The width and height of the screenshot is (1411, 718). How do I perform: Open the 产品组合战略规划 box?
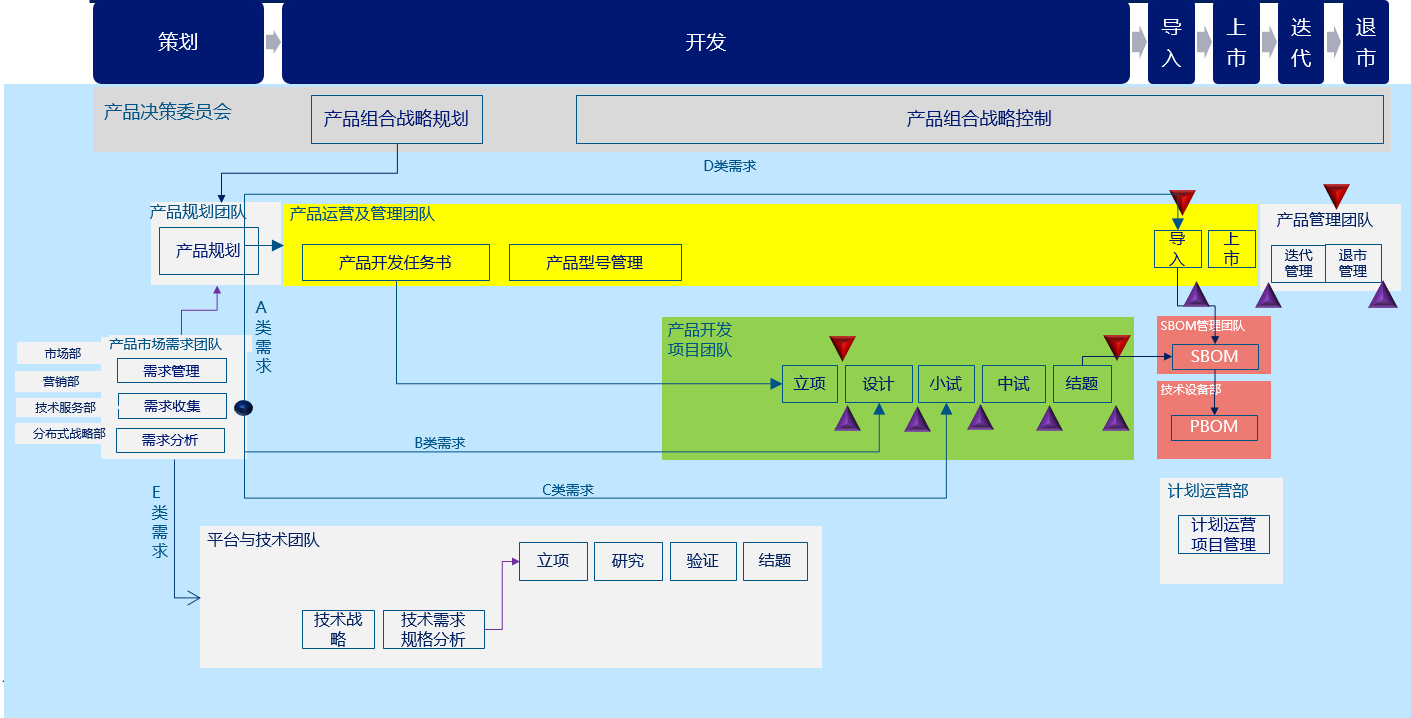tap(396, 119)
